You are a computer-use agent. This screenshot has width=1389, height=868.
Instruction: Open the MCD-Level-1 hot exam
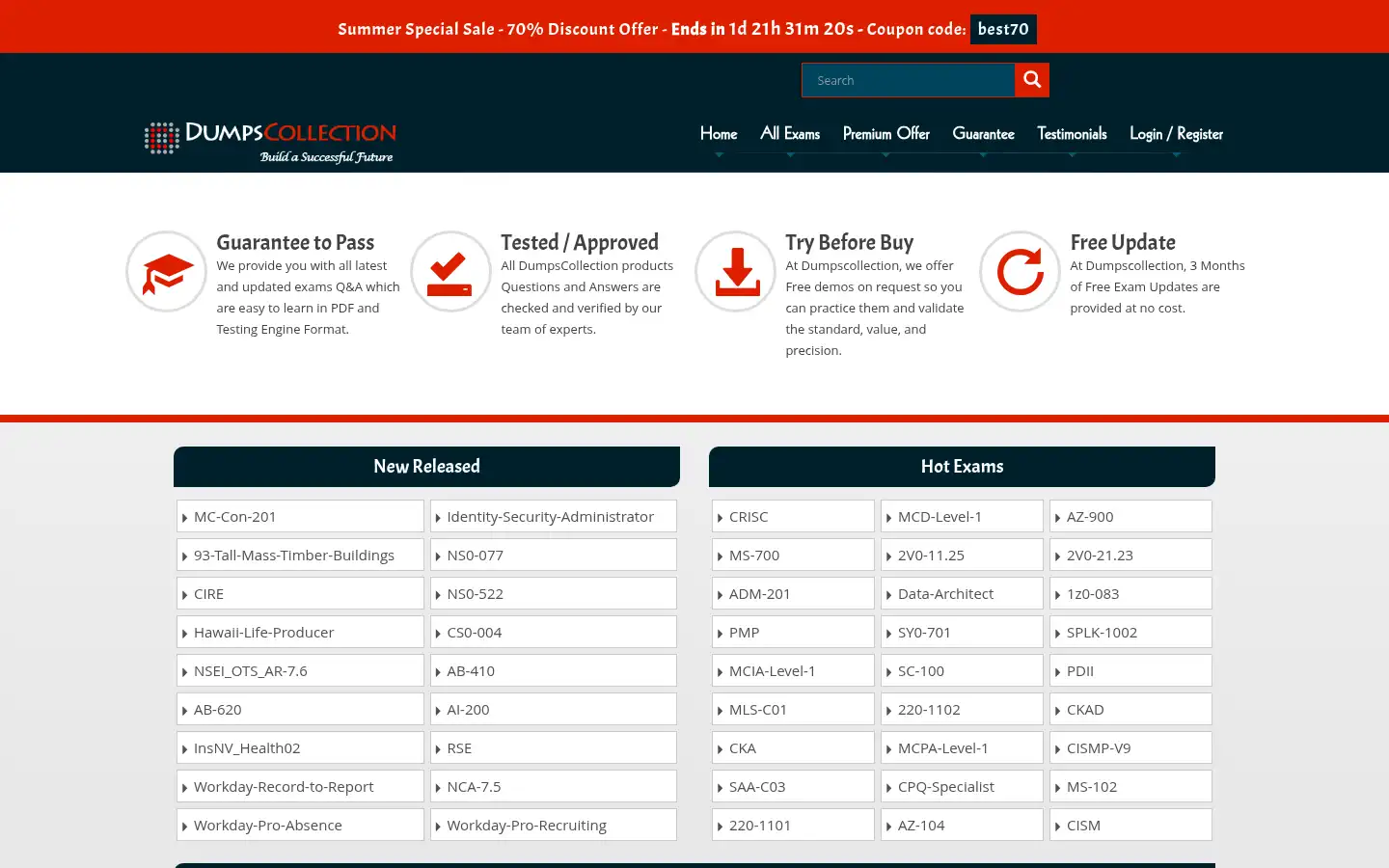click(x=962, y=516)
